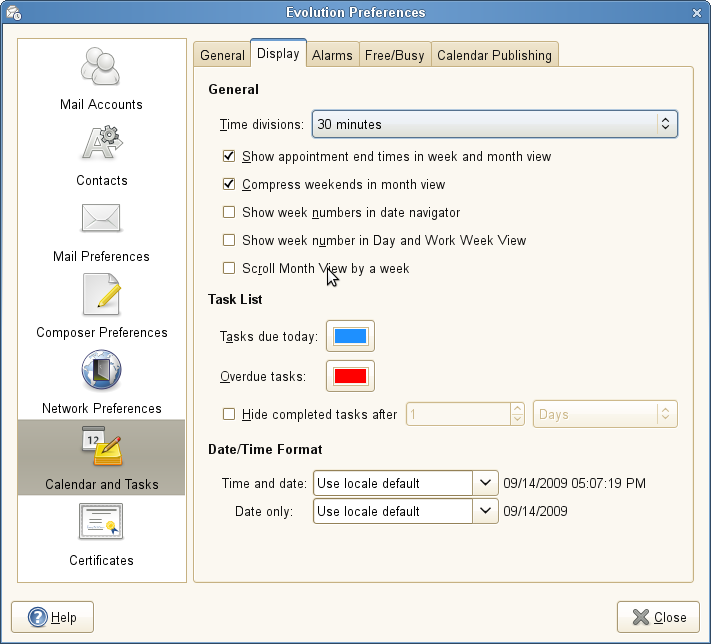Click the Network Preferences label
Viewport: 711px width, 644px height.
click(102, 408)
